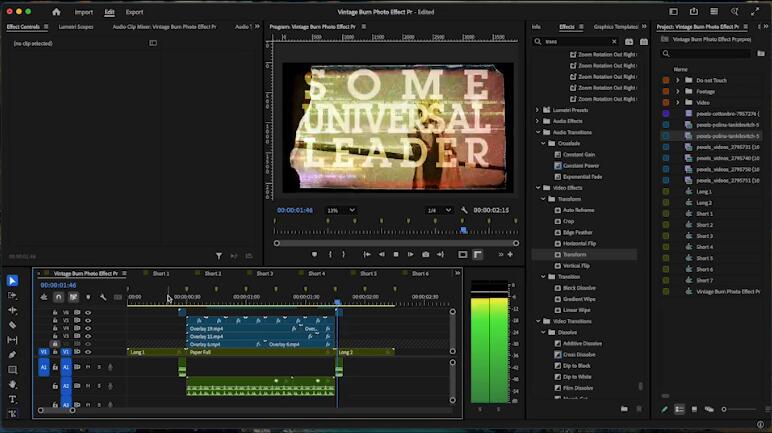Click Export Frame camera button
Viewport: 772px width, 433px height.
[426, 254]
